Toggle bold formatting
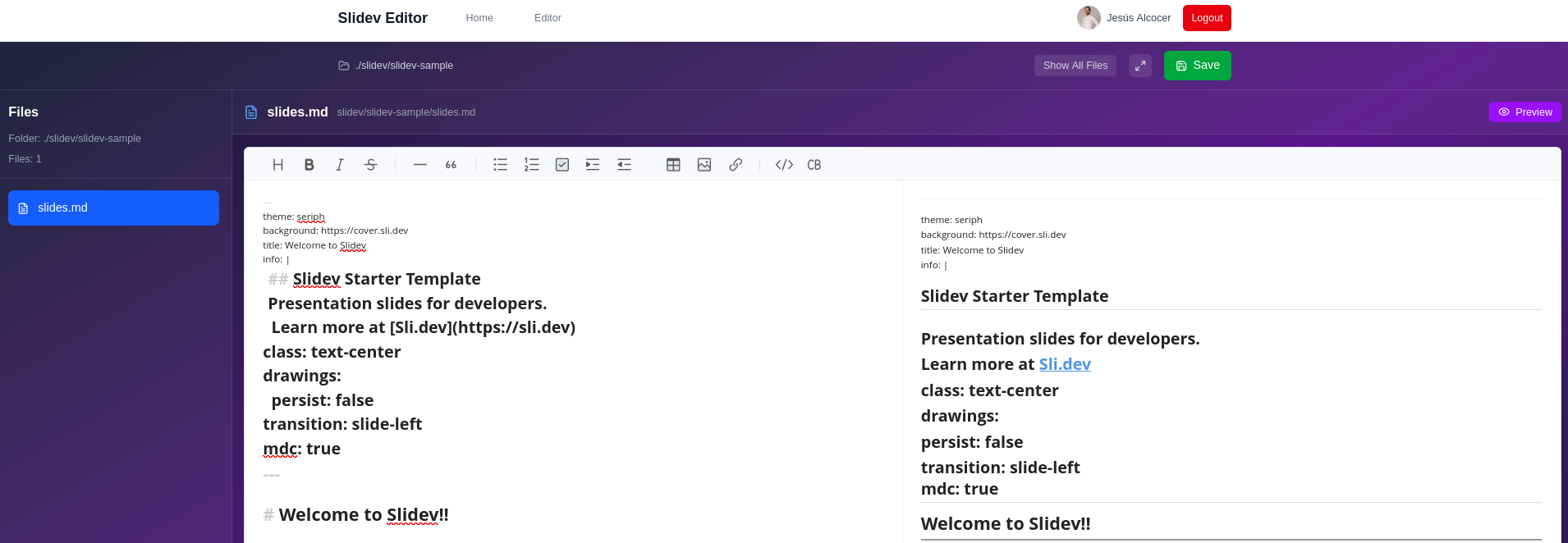Image resolution: width=1568 pixels, height=543 pixels. click(x=309, y=165)
